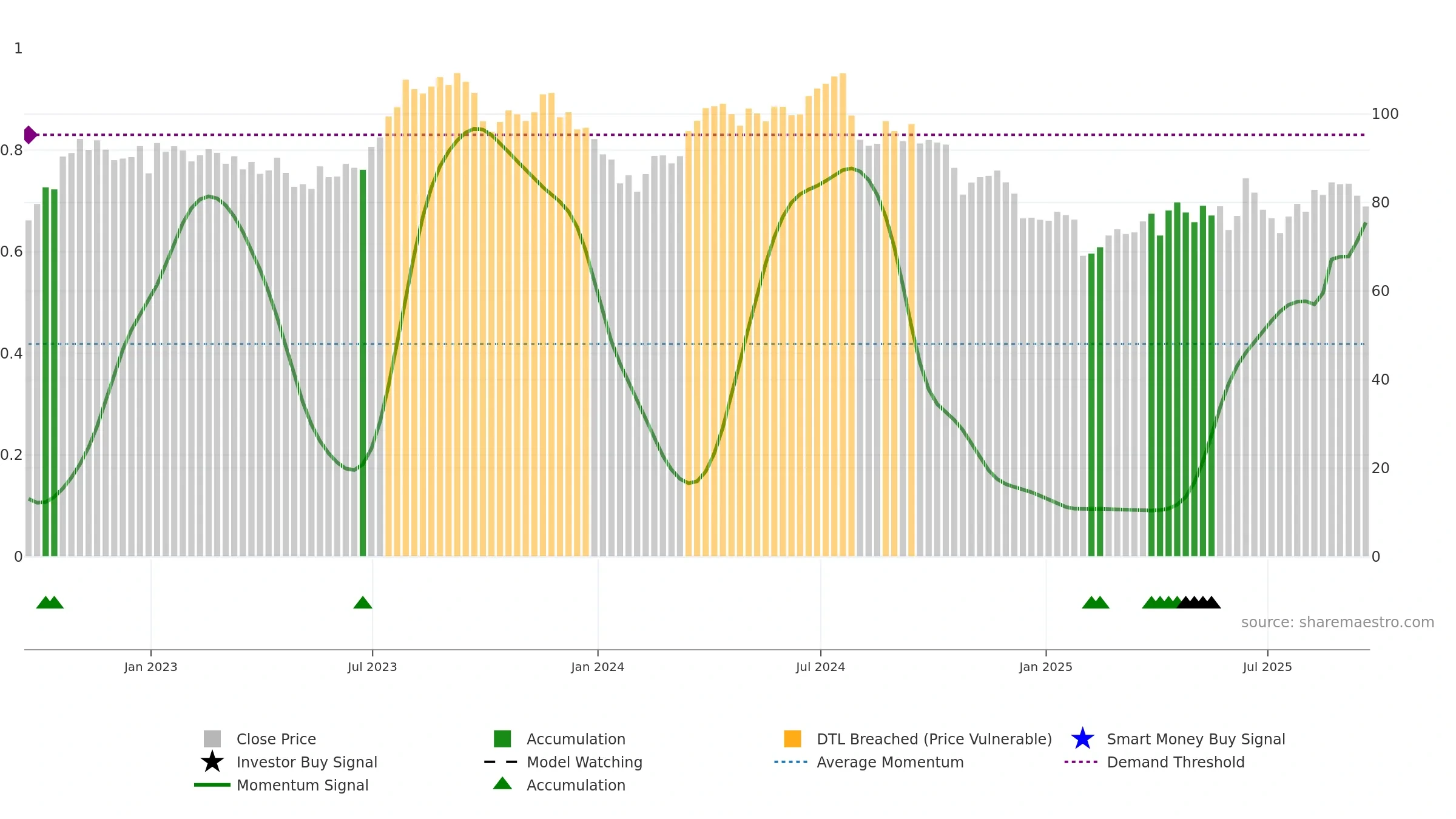Click the orange DTL Breached legend icon
This screenshot has width=1456, height=819.
click(792, 739)
